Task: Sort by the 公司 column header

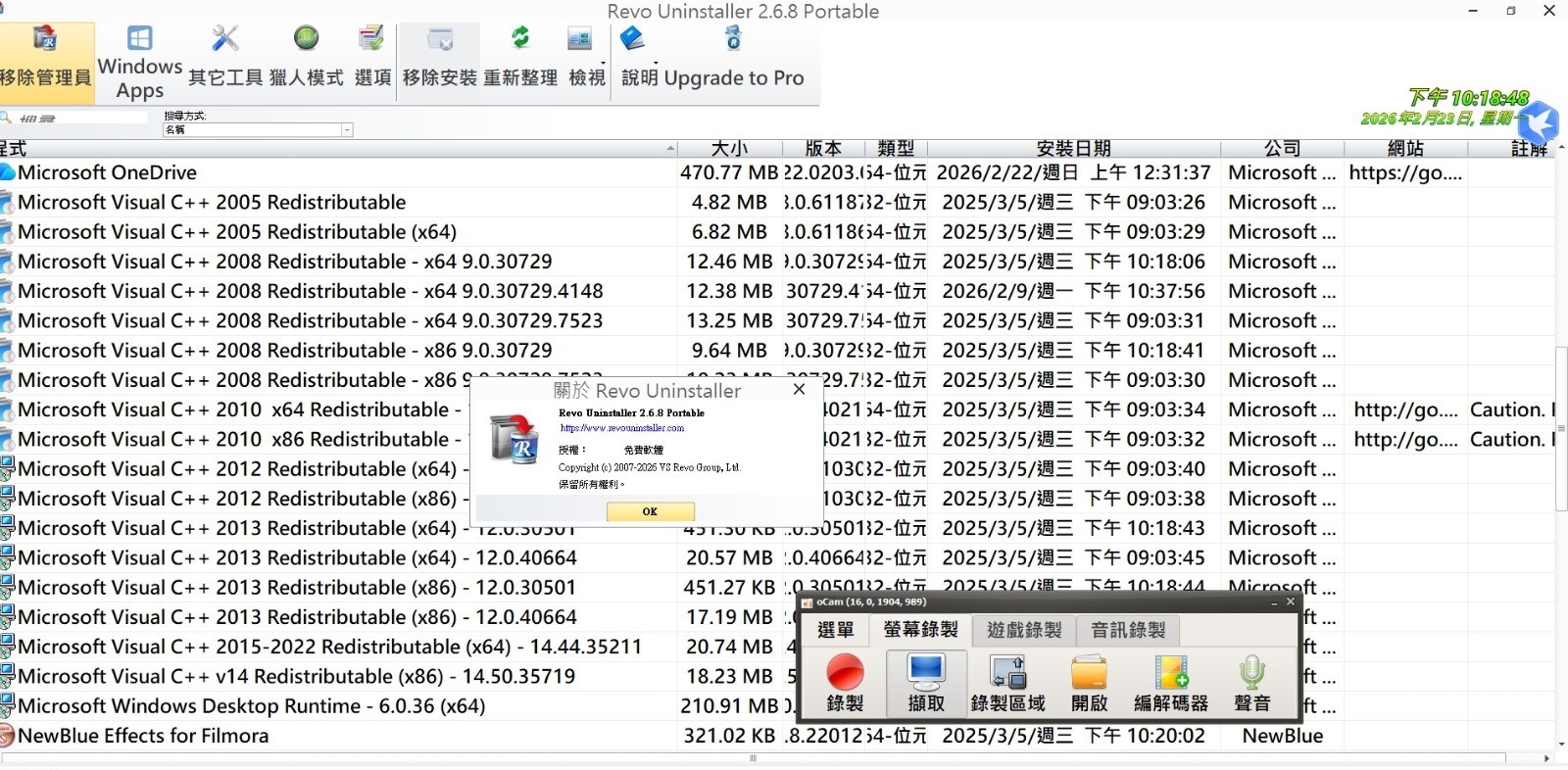Action: [x=1282, y=148]
